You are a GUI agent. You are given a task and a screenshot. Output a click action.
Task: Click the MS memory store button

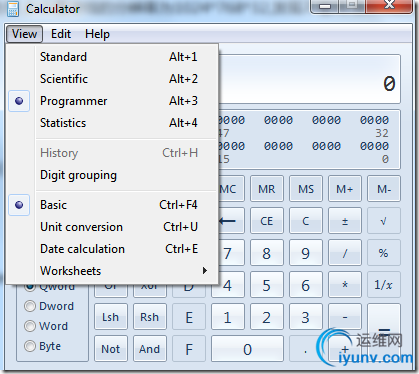click(x=306, y=189)
